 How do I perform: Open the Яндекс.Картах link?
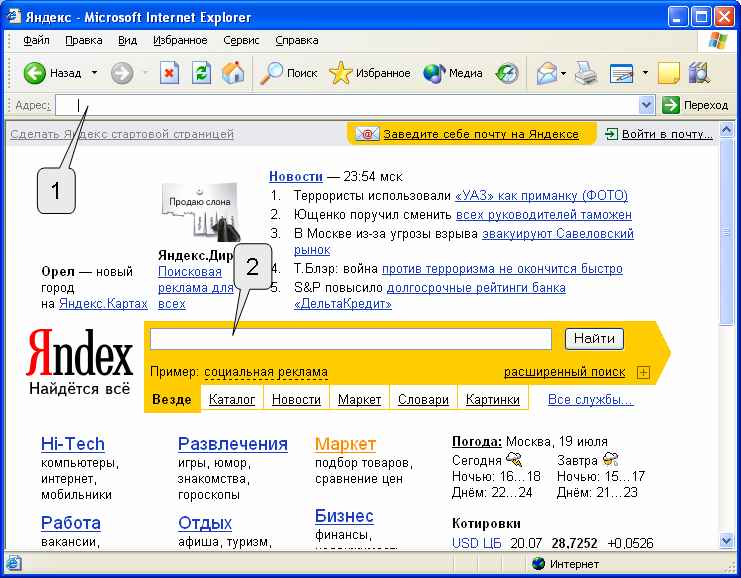coord(103,303)
